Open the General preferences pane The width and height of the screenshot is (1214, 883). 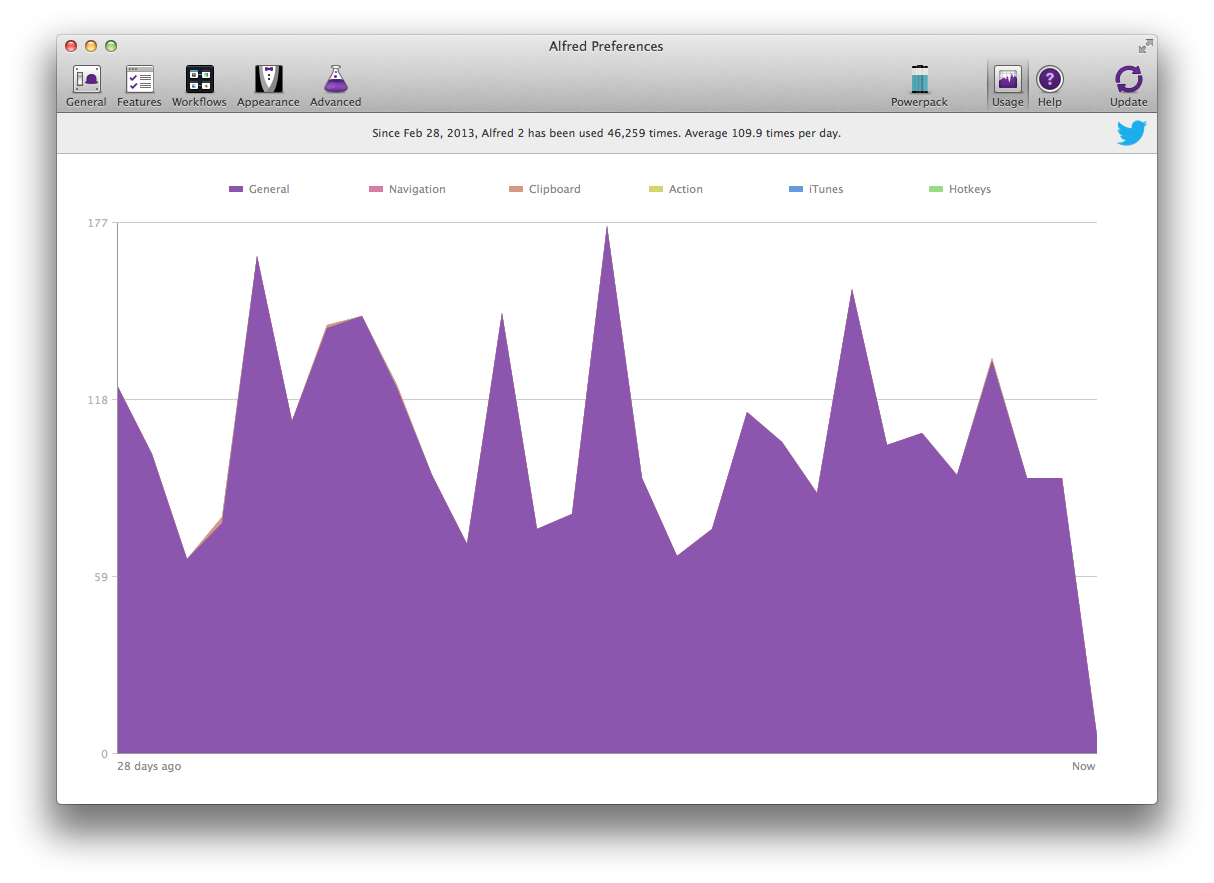coord(86,86)
